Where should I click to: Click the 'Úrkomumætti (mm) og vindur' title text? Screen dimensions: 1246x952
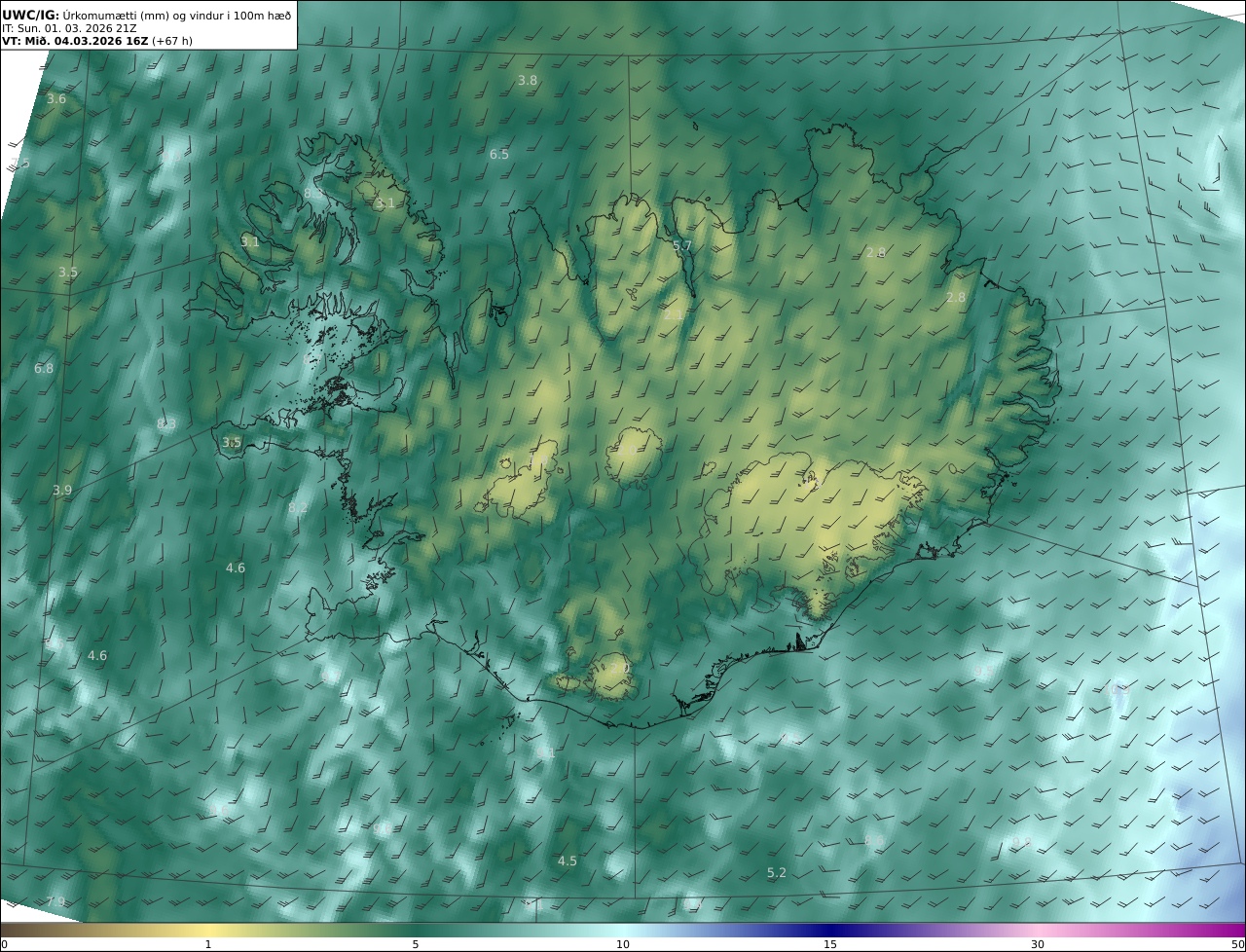click(143, 15)
